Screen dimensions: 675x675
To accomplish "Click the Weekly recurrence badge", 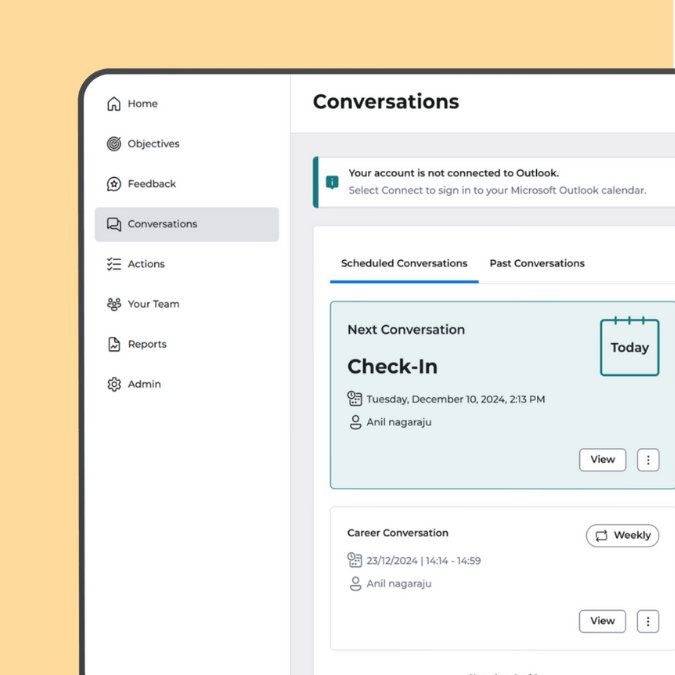I will click(x=622, y=535).
